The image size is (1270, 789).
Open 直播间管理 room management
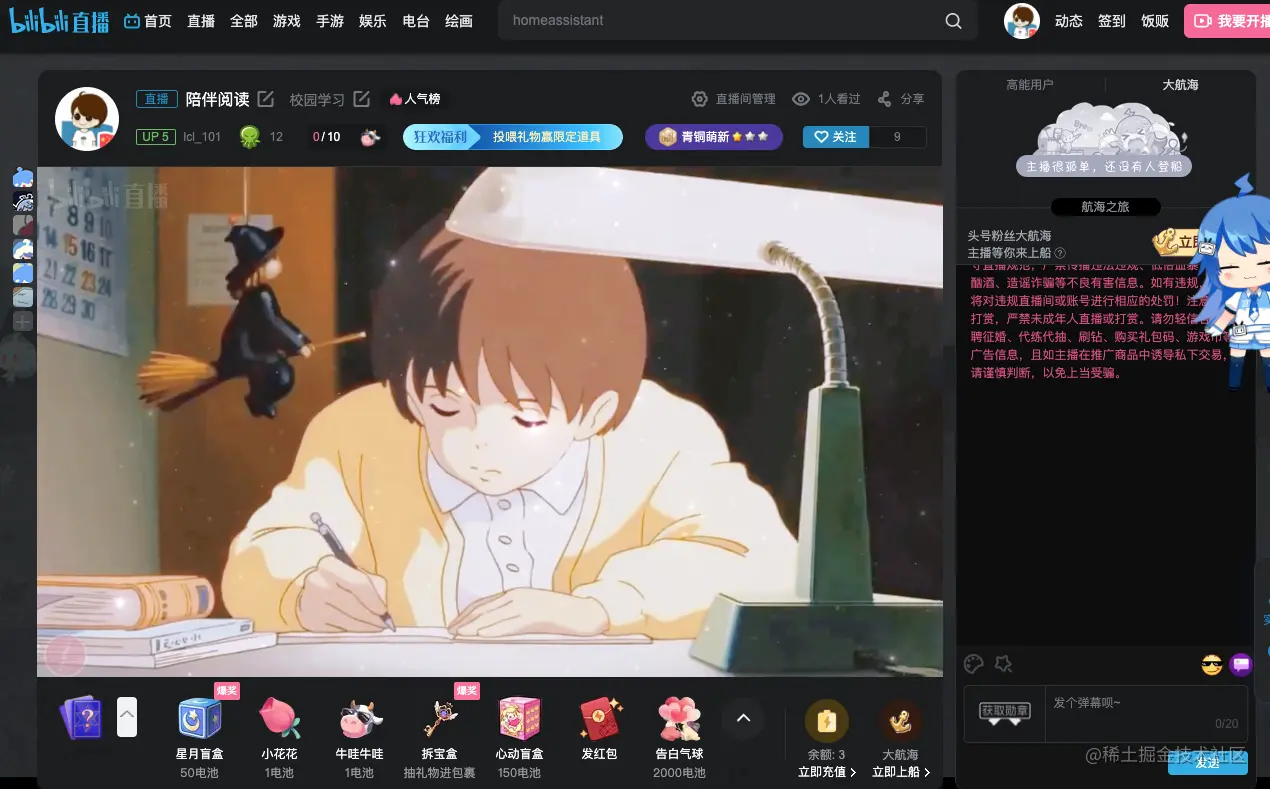[734, 99]
